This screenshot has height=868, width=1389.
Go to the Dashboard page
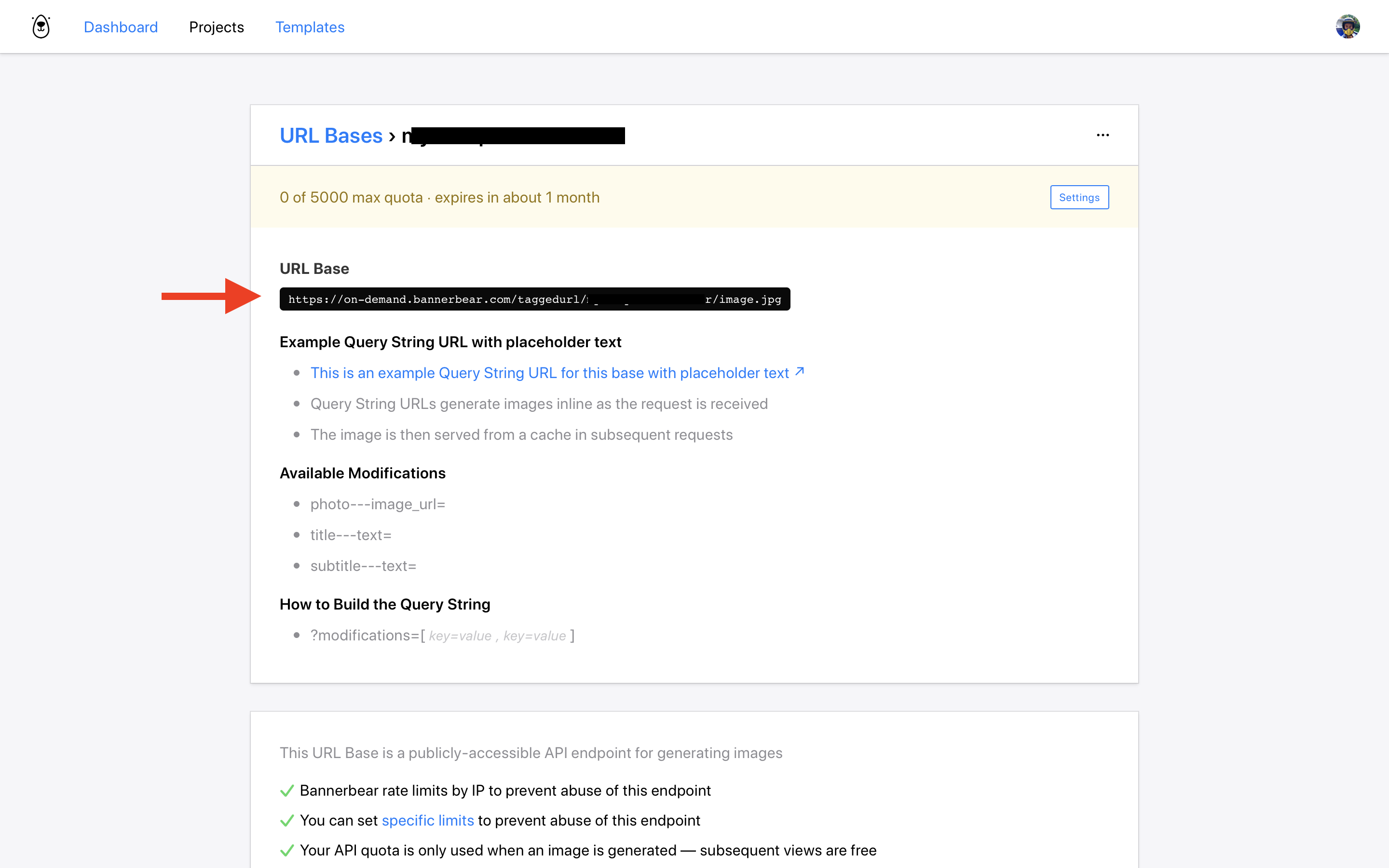(121, 27)
